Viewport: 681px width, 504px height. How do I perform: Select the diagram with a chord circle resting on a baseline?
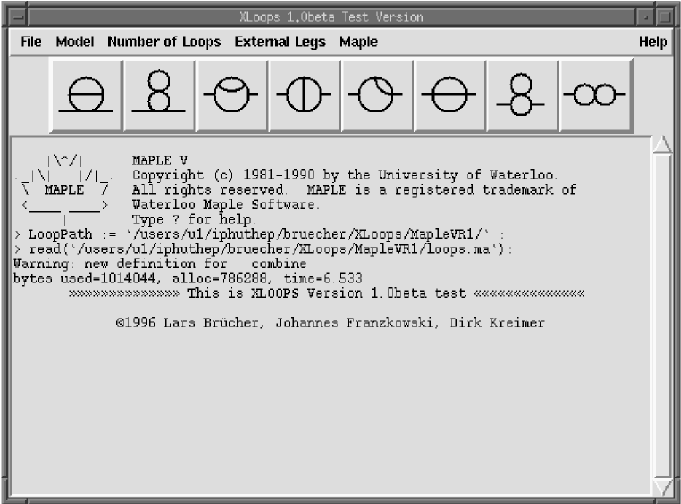coord(86,95)
